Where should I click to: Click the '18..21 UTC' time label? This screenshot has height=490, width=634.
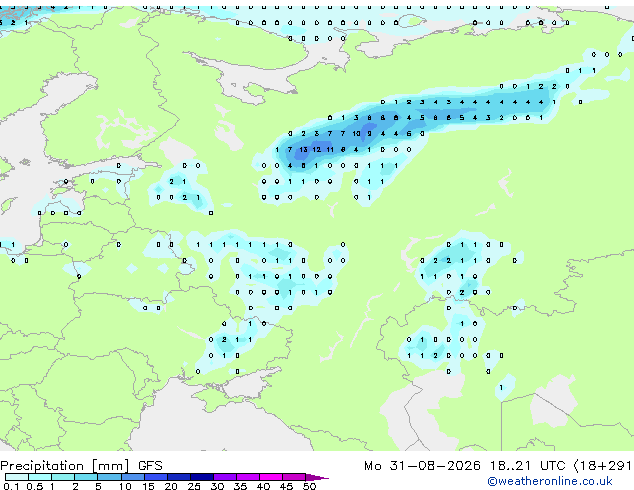(527, 466)
